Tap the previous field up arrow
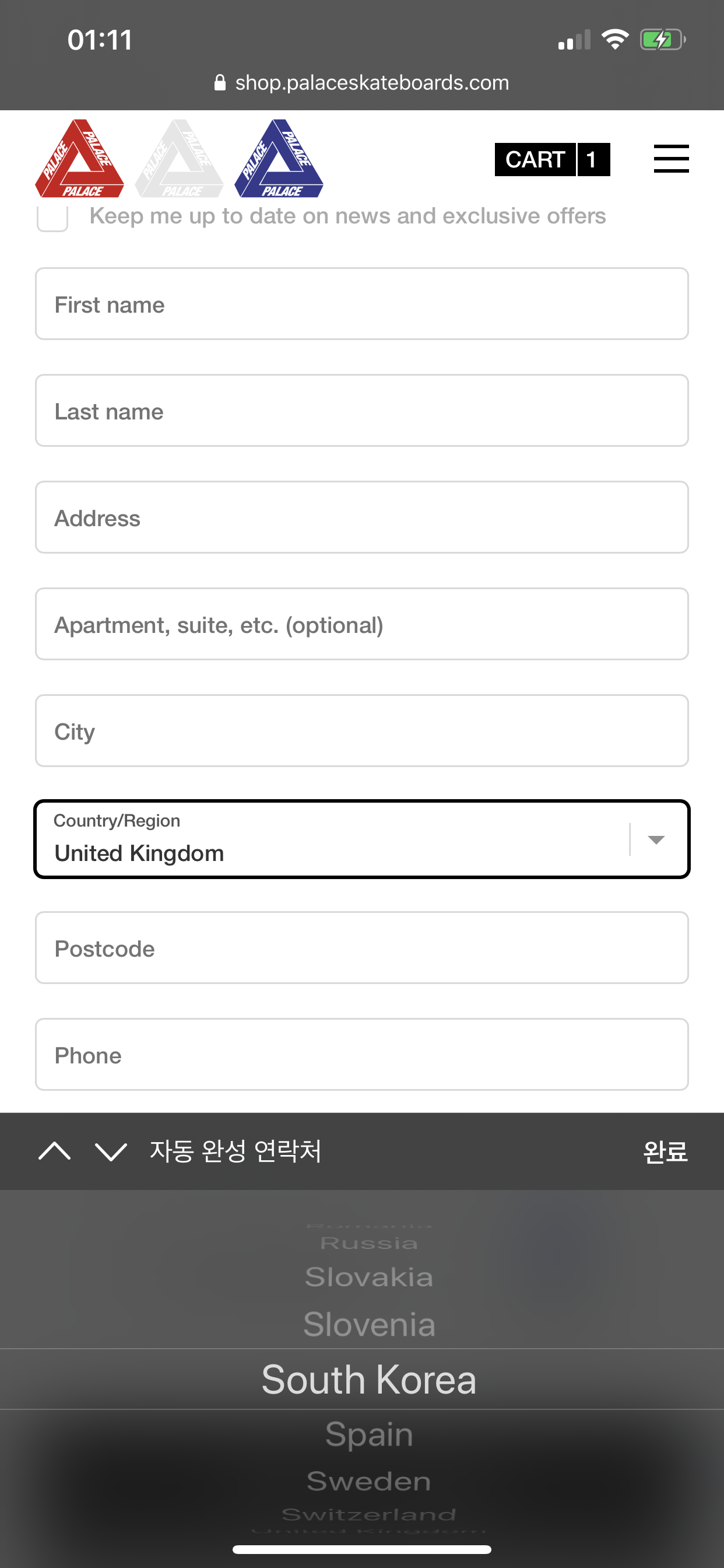Screen dimensions: 724x1568 click(x=55, y=1151)
